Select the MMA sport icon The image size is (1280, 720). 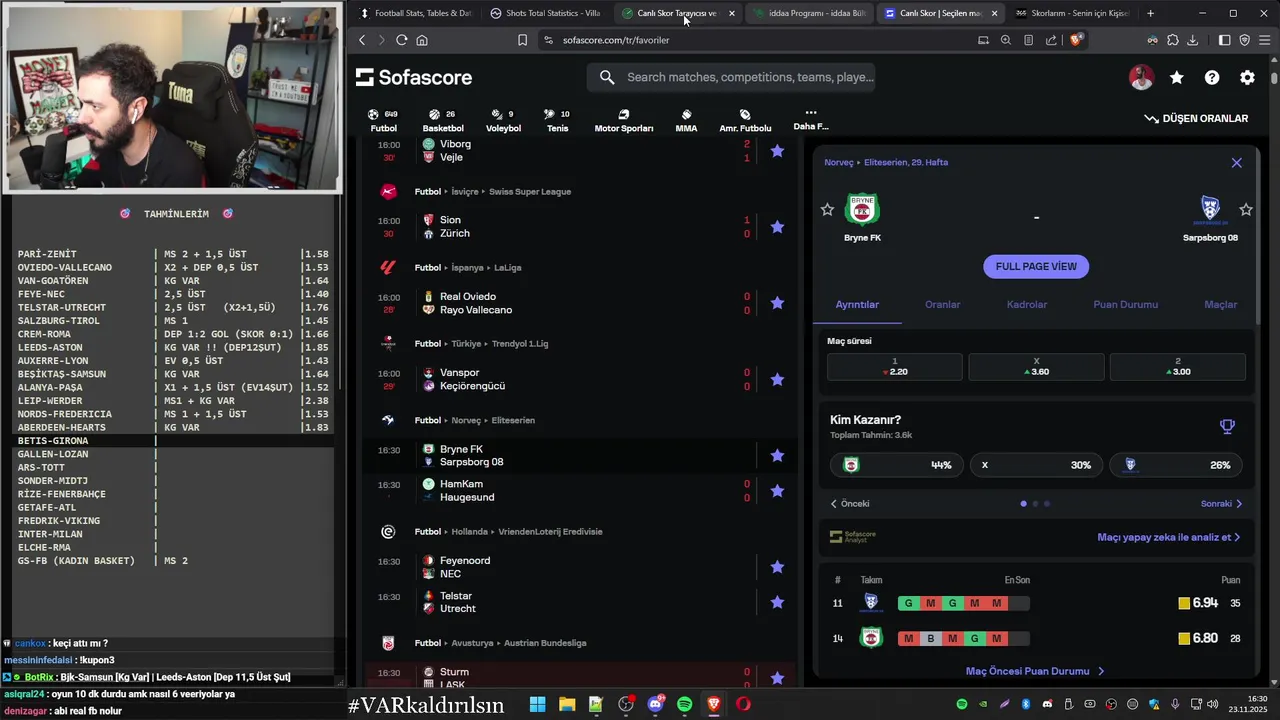(686, 120)
